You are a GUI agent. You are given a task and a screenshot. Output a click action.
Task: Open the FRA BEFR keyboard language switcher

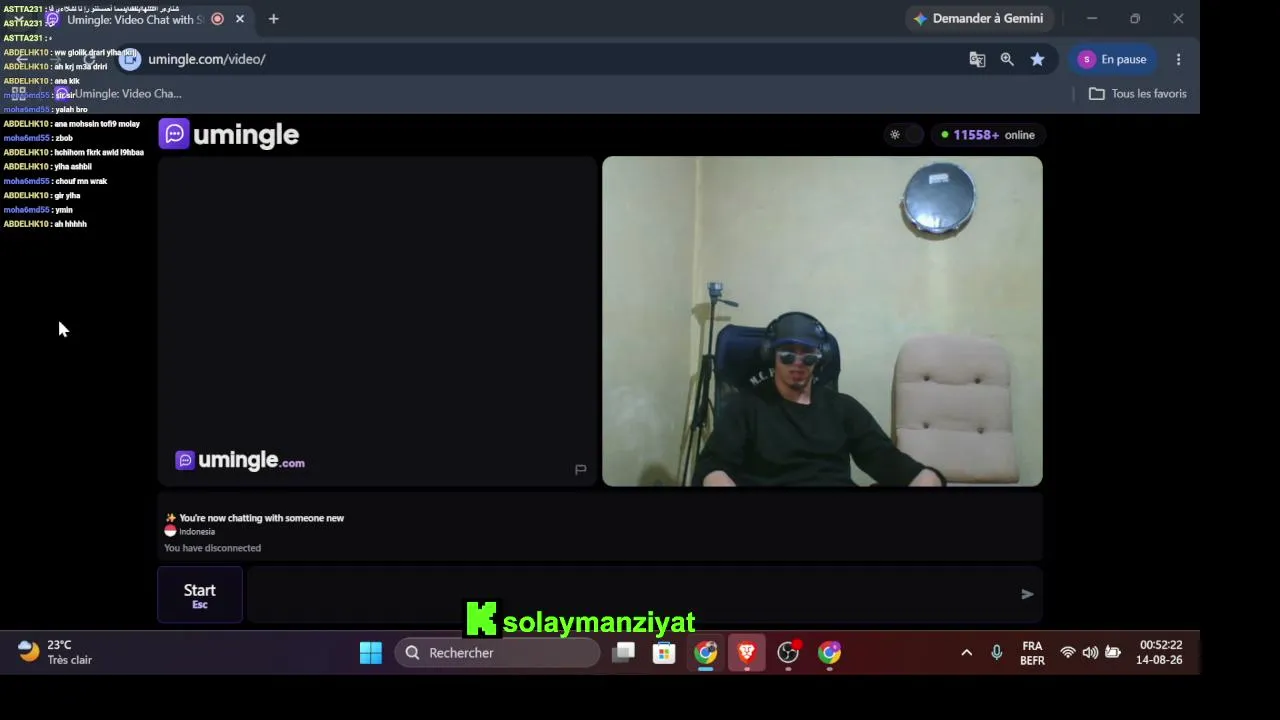point(1032,653)
